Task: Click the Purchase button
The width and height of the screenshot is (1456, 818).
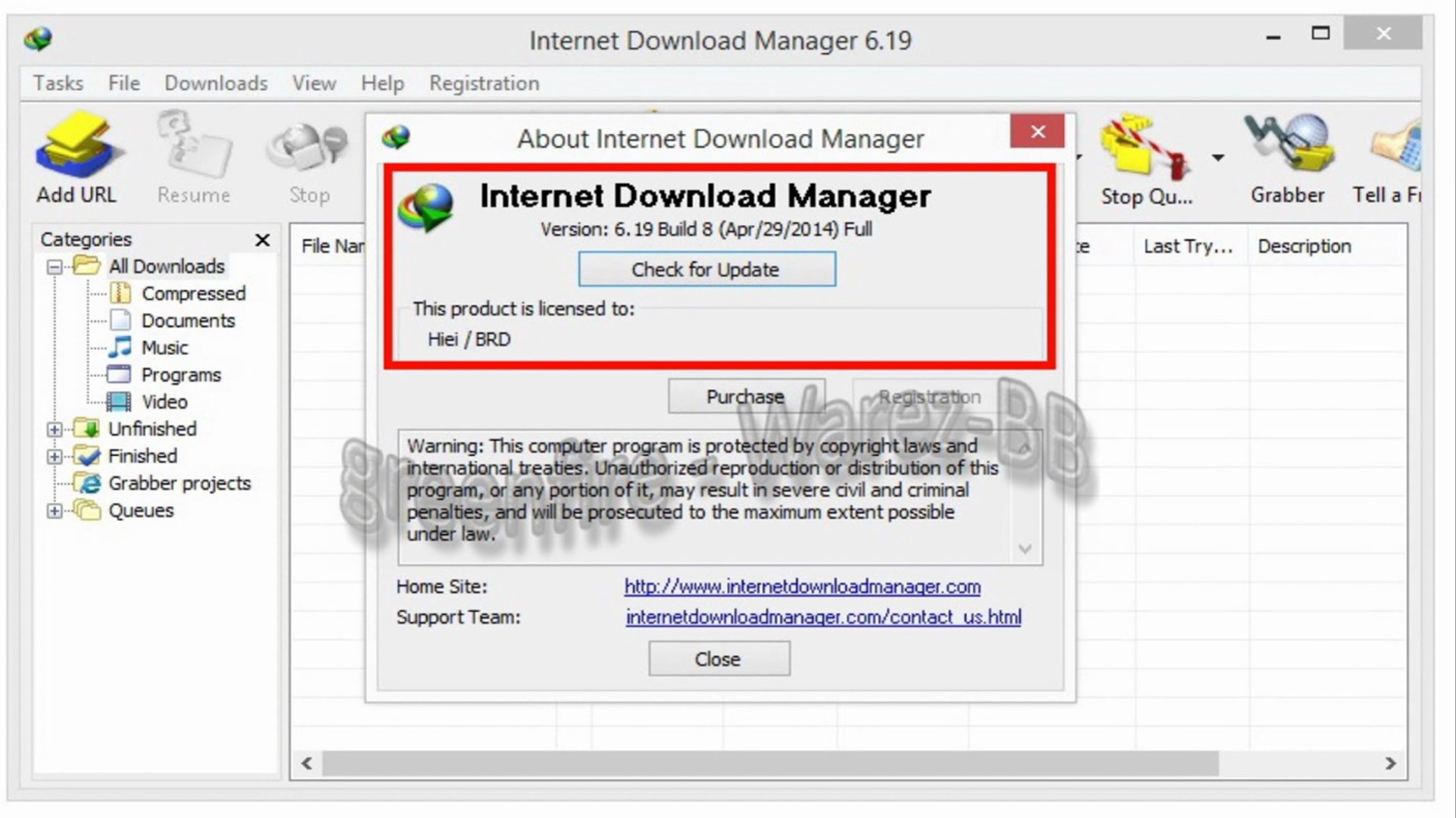Action: pyautogui.click(x=746, y=396)
